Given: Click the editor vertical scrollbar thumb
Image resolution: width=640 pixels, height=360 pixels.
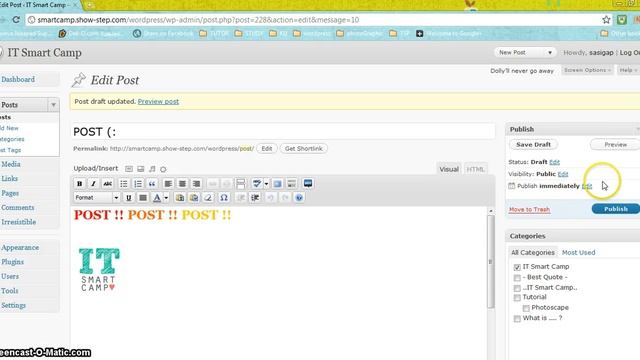Looking at the screenshot, I should click(491, 261).
